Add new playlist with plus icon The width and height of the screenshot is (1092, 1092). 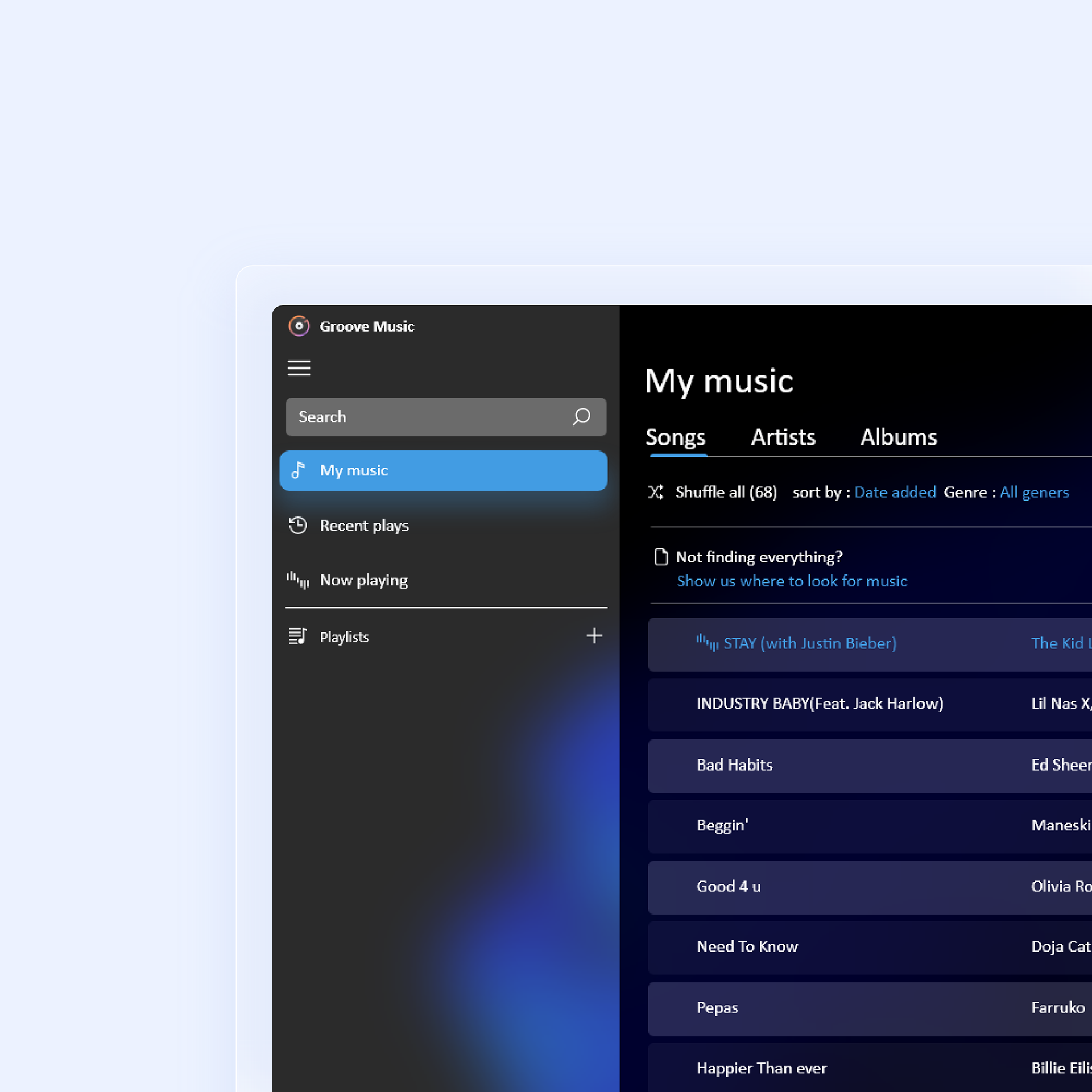(x=594, y=636)
